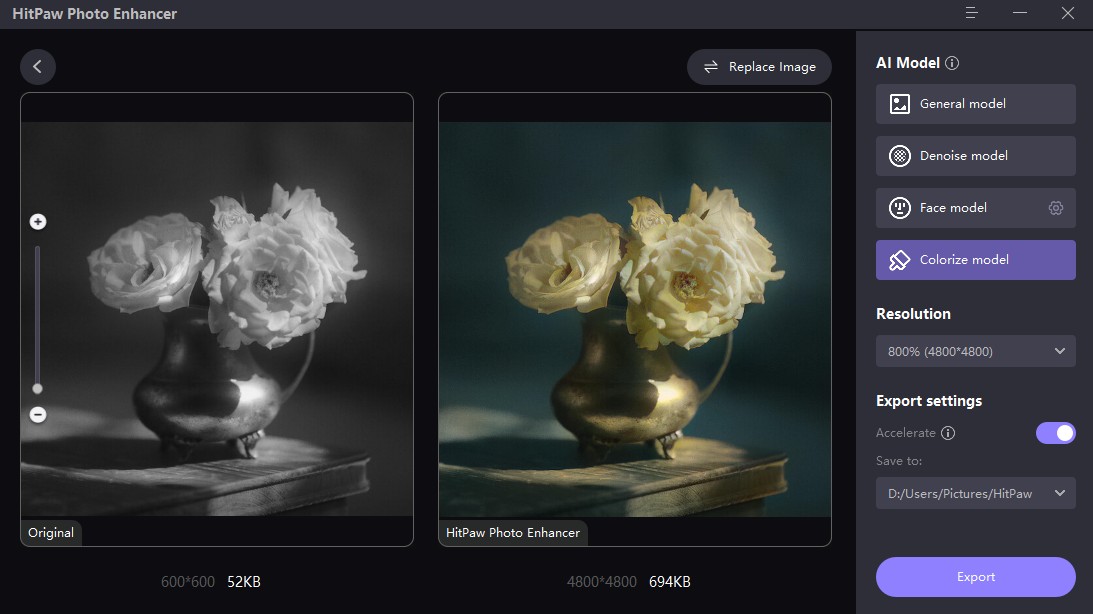Click the back arrow button
This screenshot has height=614, width=1093.
[38, 67]
